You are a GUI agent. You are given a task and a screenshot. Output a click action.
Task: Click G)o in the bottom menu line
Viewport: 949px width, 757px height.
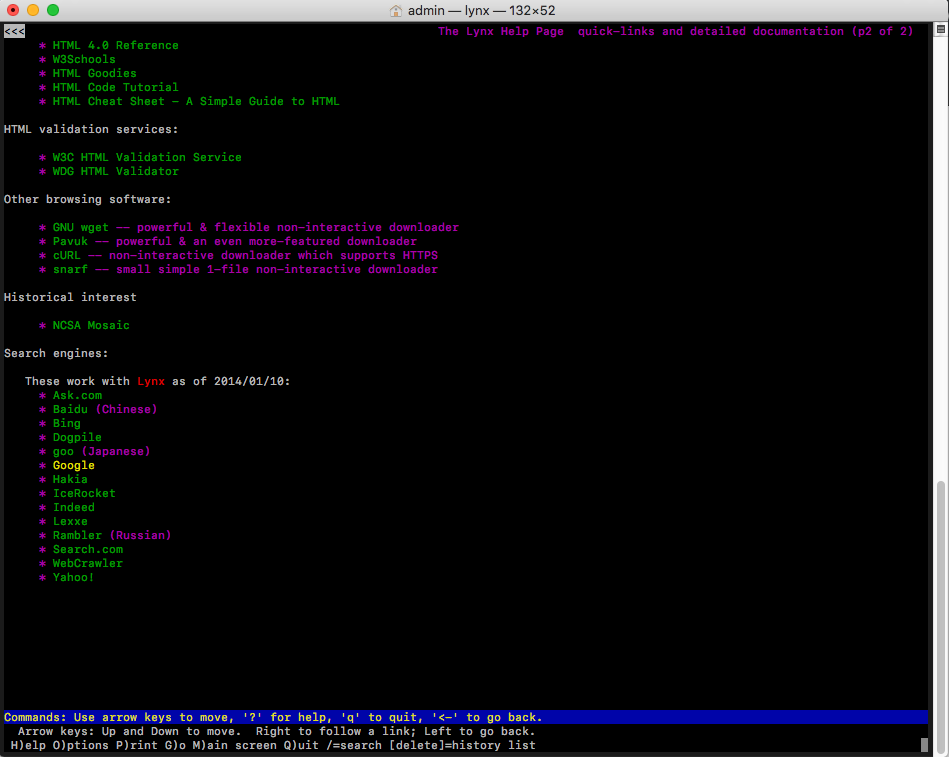point(176,746)
